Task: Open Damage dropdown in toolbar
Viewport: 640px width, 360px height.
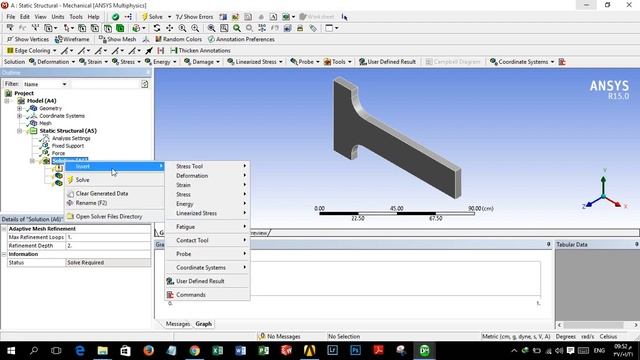Action: tap(202, 62)
